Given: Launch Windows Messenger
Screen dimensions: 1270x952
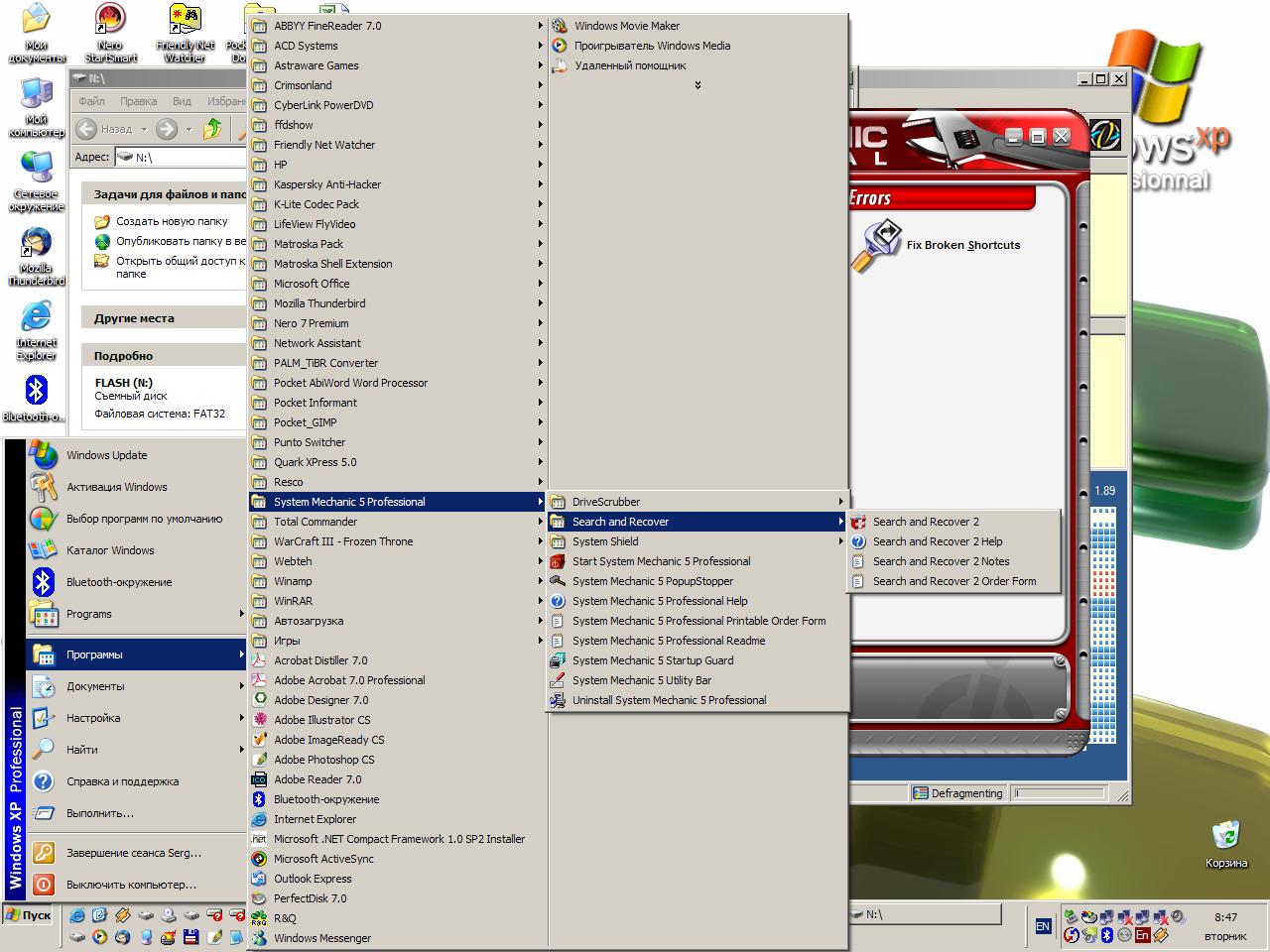Looking at the screenshot, I should [x=398, y=938].
